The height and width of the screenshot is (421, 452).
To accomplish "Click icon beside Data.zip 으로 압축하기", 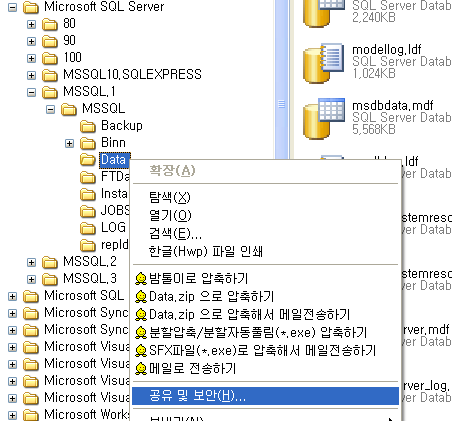I will (x=141, y=296).
